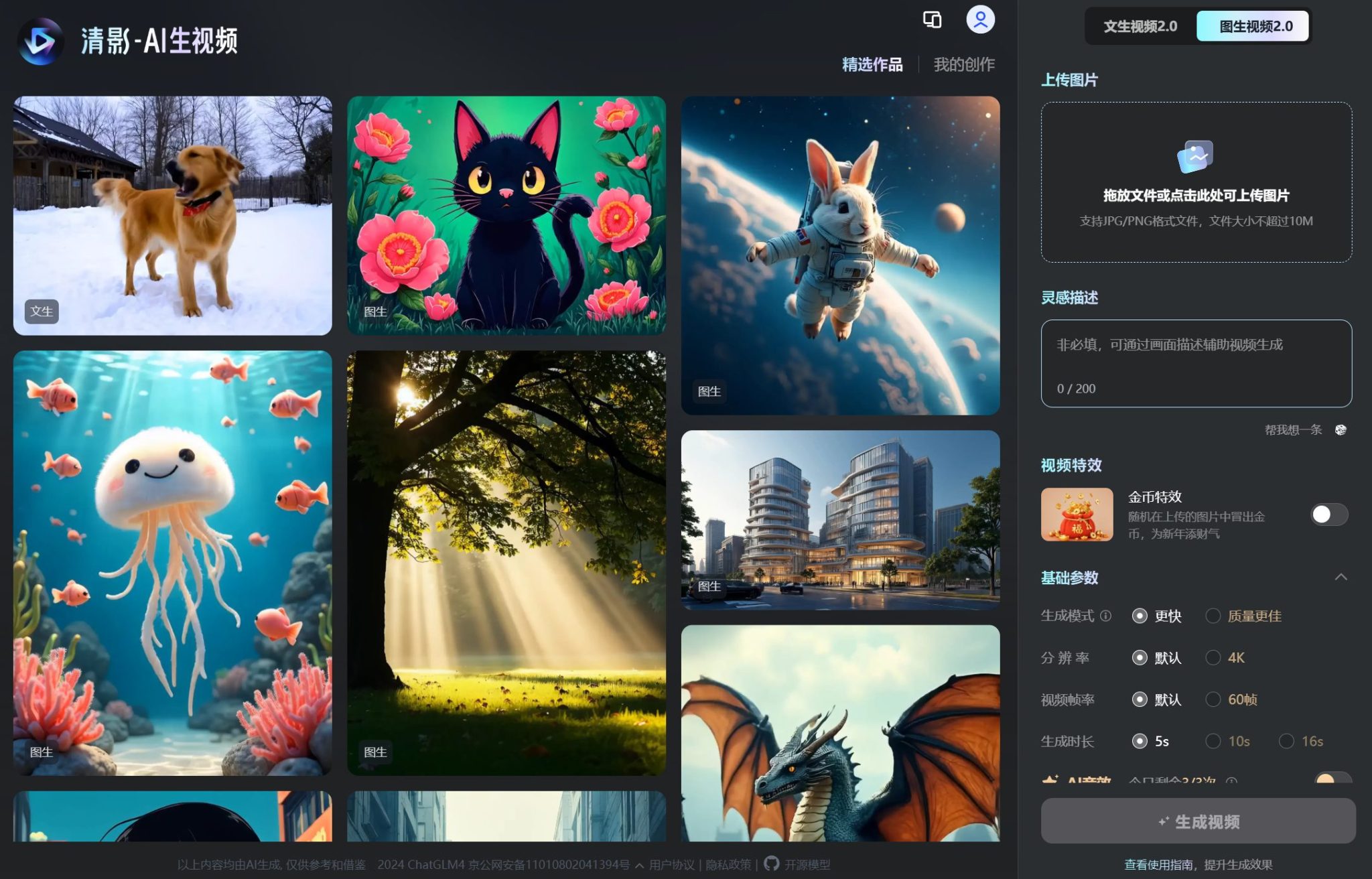Click the 金币特效 red envelope thumbnail
1372x879 pixels.
coord(1077,515)
